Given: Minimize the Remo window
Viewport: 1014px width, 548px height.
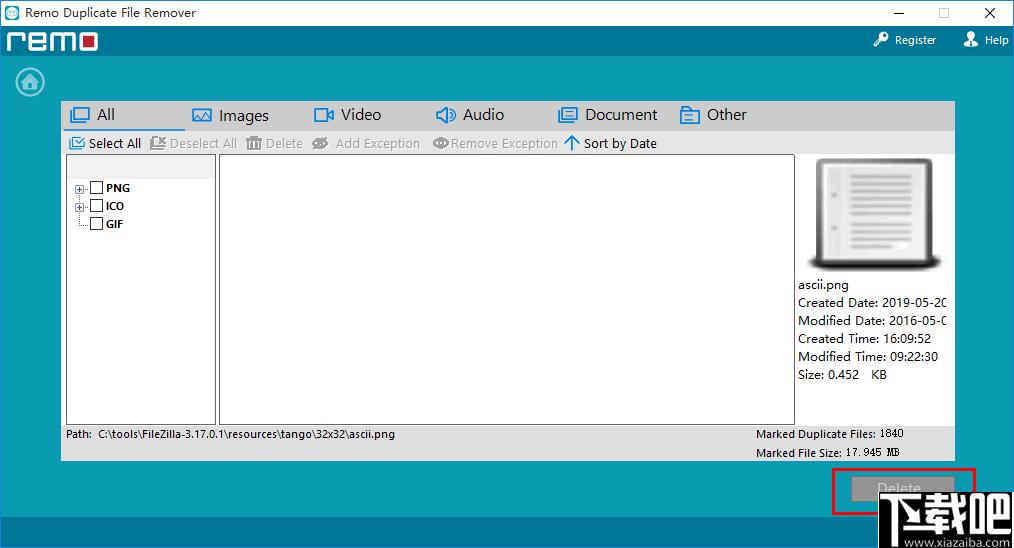Looking at the screenshot, I should [x=899, y=13].
